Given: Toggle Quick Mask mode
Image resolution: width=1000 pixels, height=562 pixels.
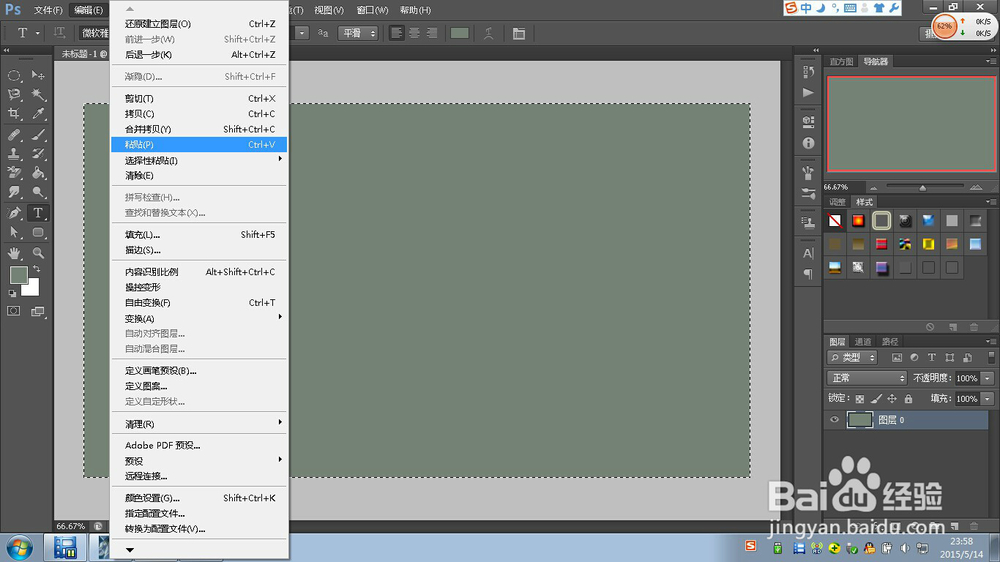Looking at the screenshot, I should coord(13,311).
